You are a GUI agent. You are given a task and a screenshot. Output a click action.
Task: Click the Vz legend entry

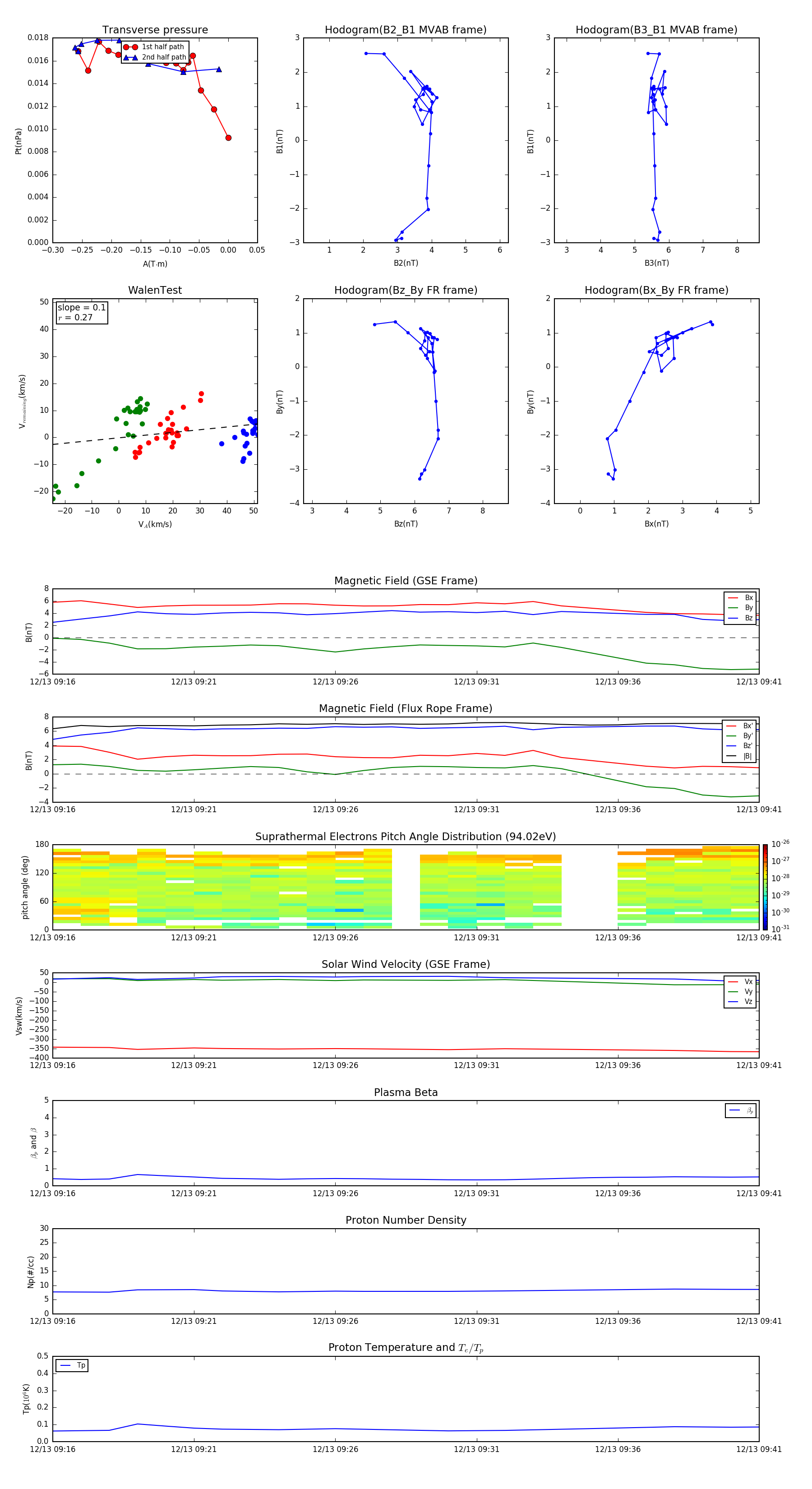pos(740,1002)
